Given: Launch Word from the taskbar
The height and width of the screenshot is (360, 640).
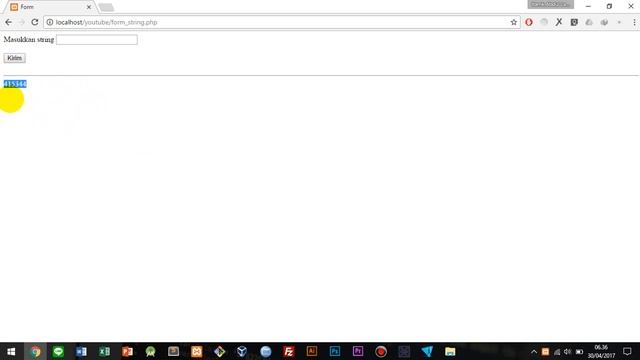Looking at the screenshot, I should coord(81,351).
